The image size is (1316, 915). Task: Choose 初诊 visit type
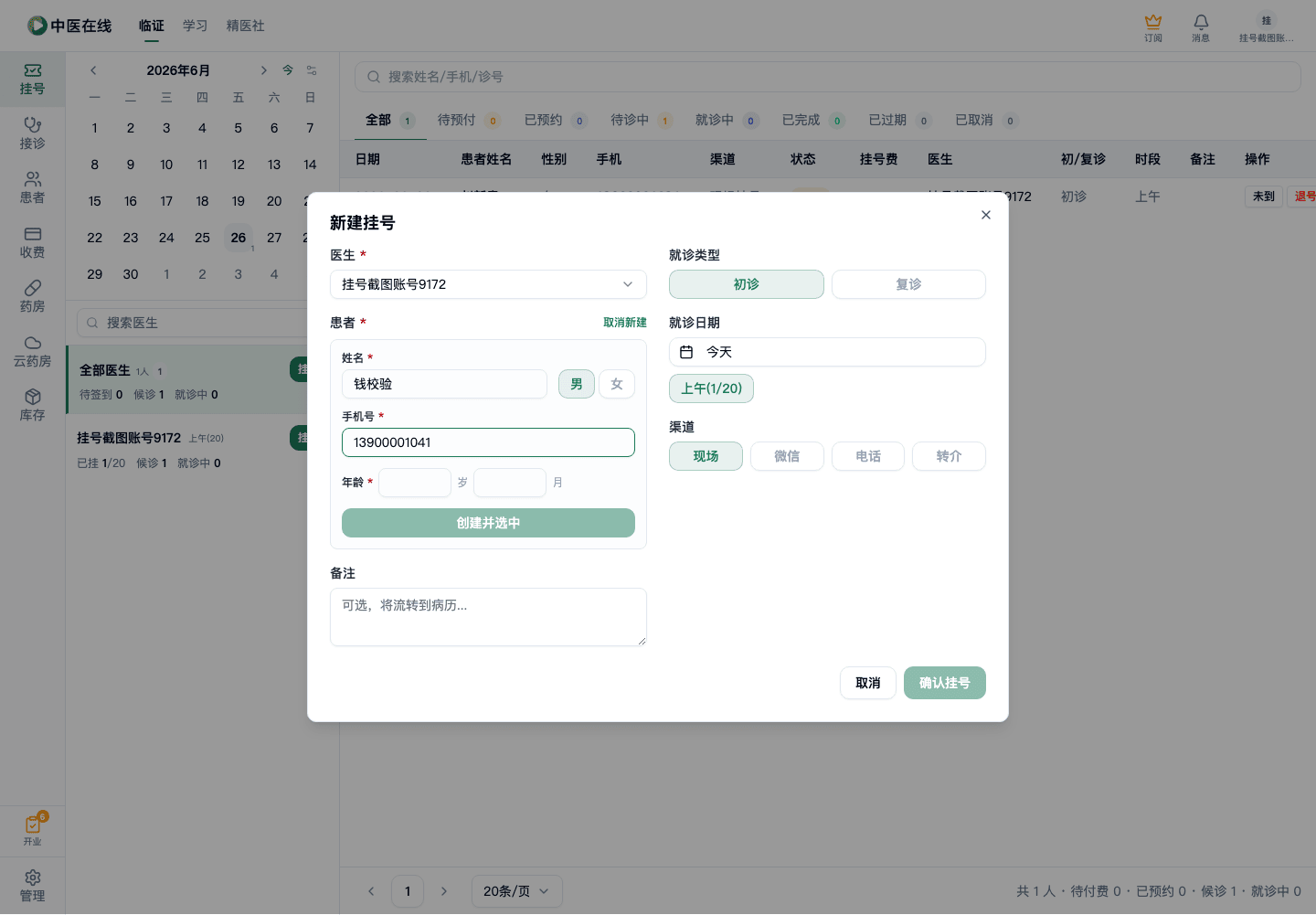coord(747,284)
